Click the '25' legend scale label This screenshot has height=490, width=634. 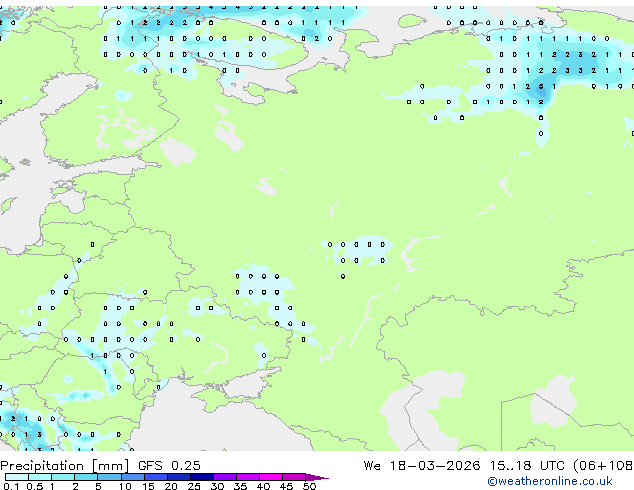click(194, 486)
